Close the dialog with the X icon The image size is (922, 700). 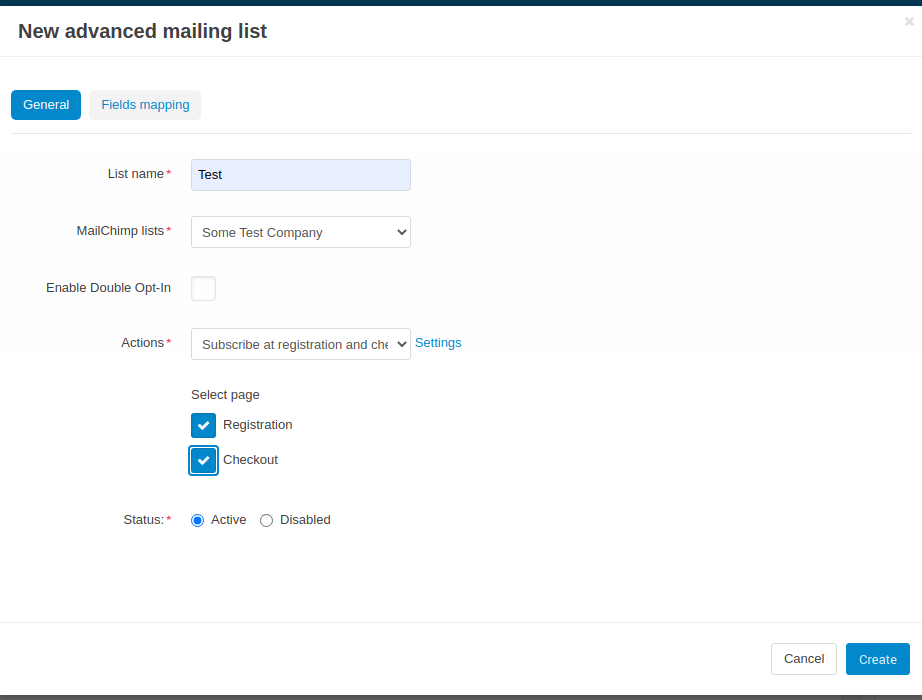pos(909,22)
